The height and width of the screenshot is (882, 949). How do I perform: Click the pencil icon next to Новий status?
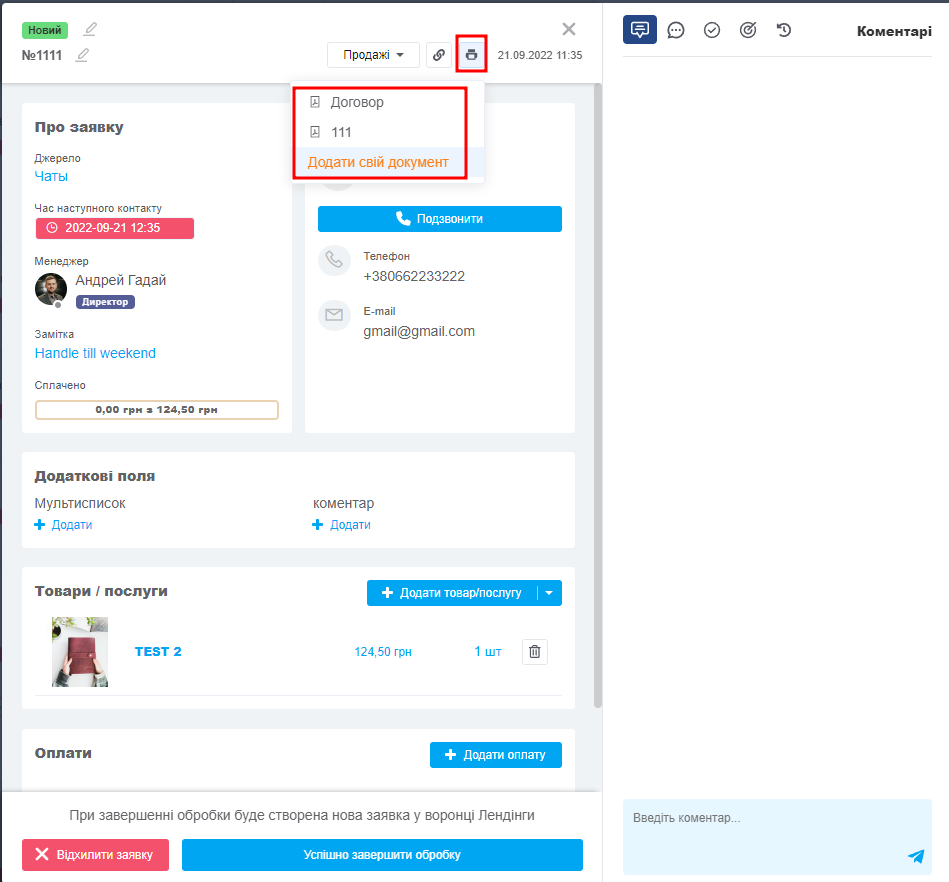[x=90, y=29]
